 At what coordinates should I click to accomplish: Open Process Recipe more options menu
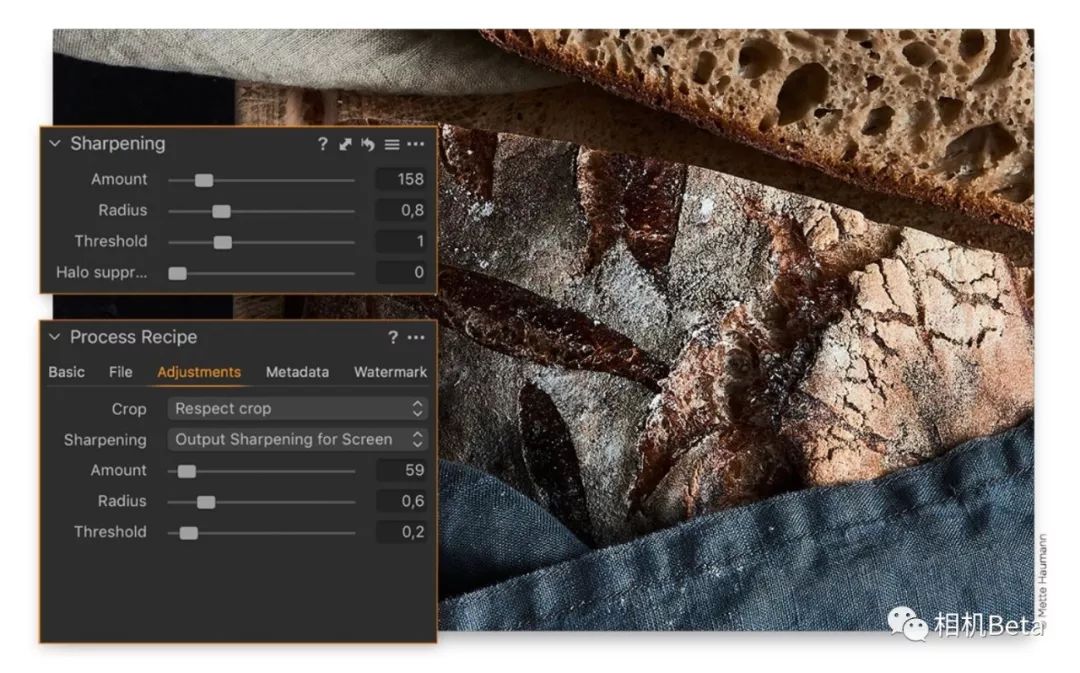pyautogui.click(x=416, y=338)
